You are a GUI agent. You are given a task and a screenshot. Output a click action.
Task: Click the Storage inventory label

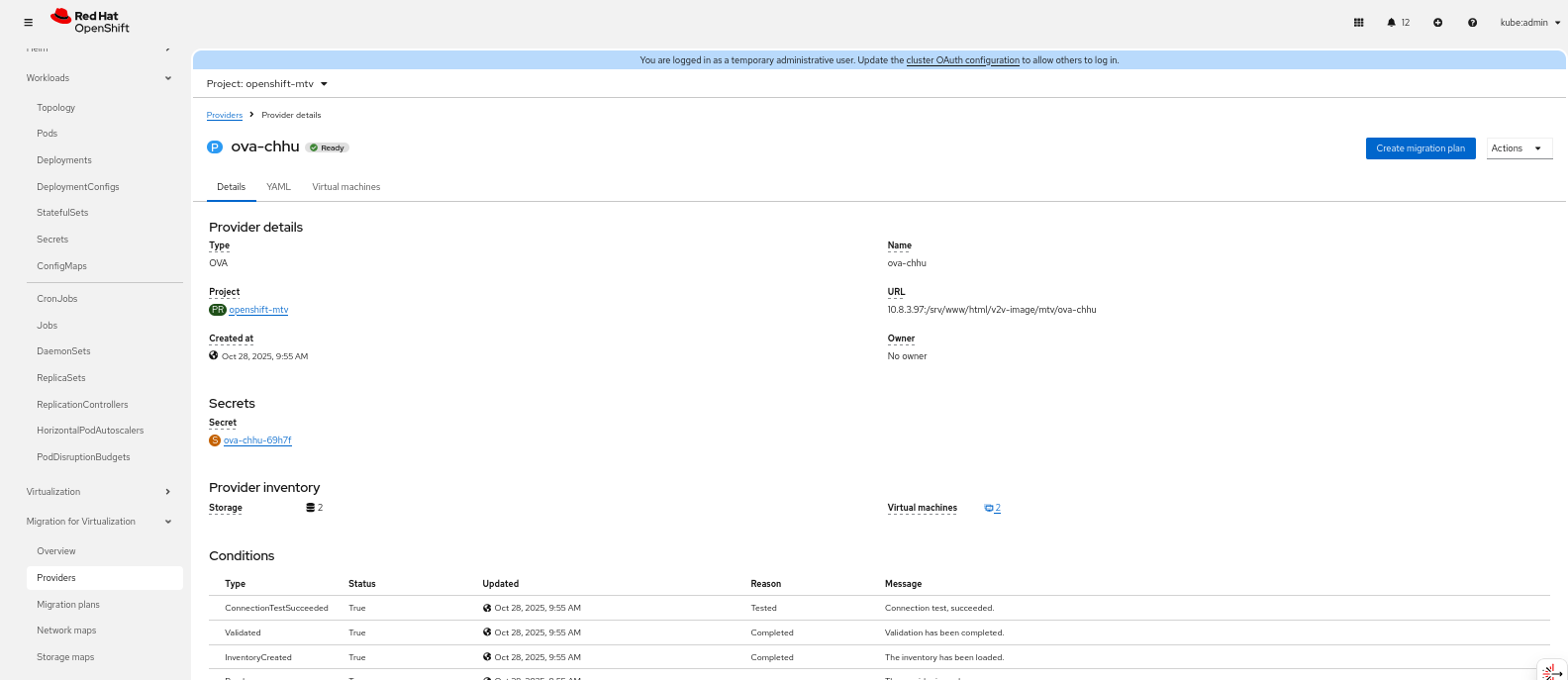tap(226, 508)
